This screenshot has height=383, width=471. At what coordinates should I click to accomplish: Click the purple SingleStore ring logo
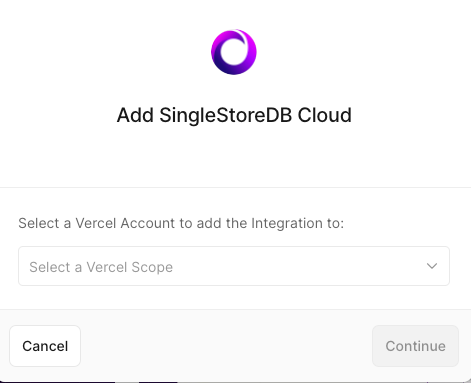pos(234,52)
